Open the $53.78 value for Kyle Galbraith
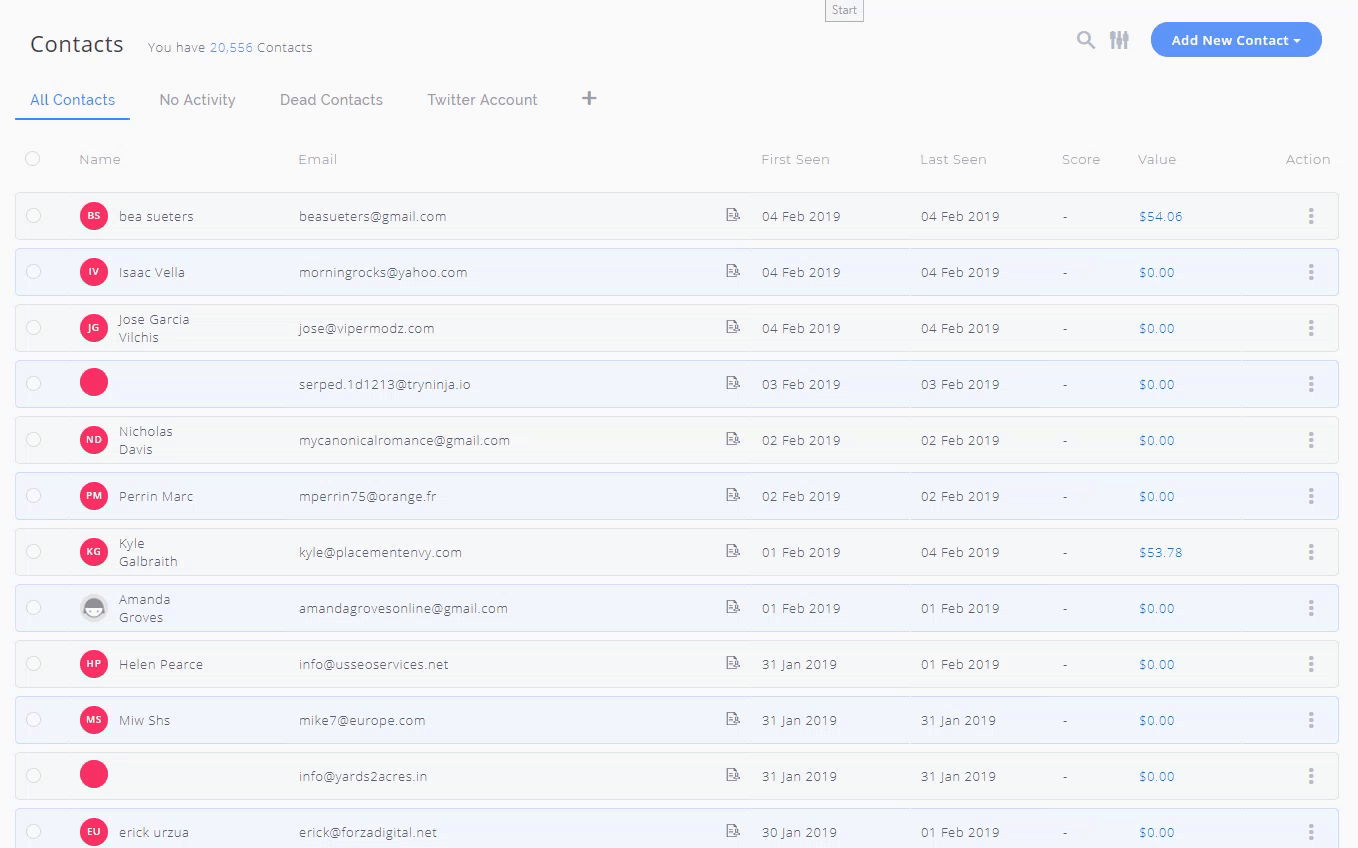Image resolution: width=1358 pixels, height=848 pixels. (1160, 552)
